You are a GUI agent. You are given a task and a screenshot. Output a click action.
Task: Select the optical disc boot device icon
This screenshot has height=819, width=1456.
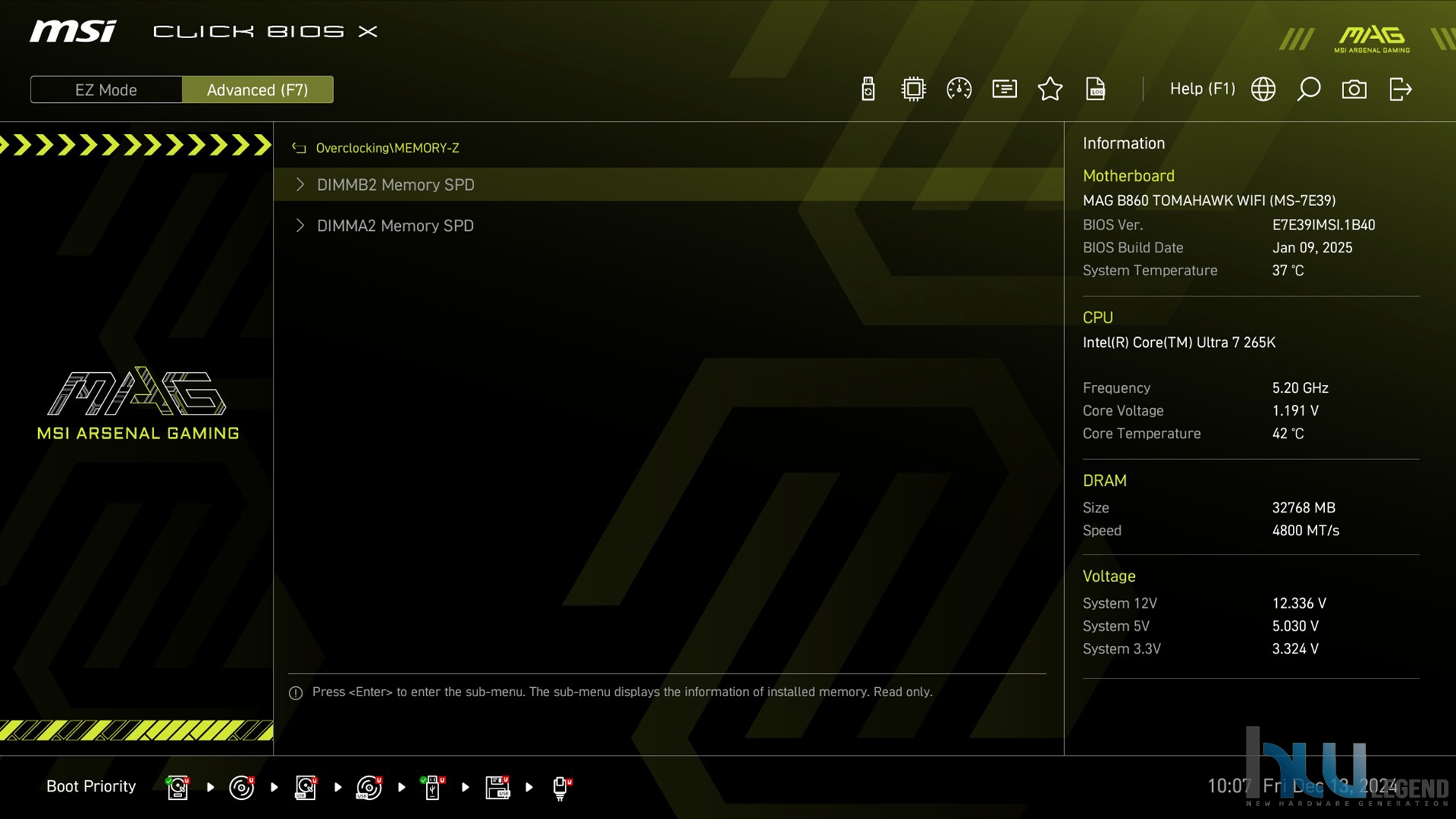[242, 787]
